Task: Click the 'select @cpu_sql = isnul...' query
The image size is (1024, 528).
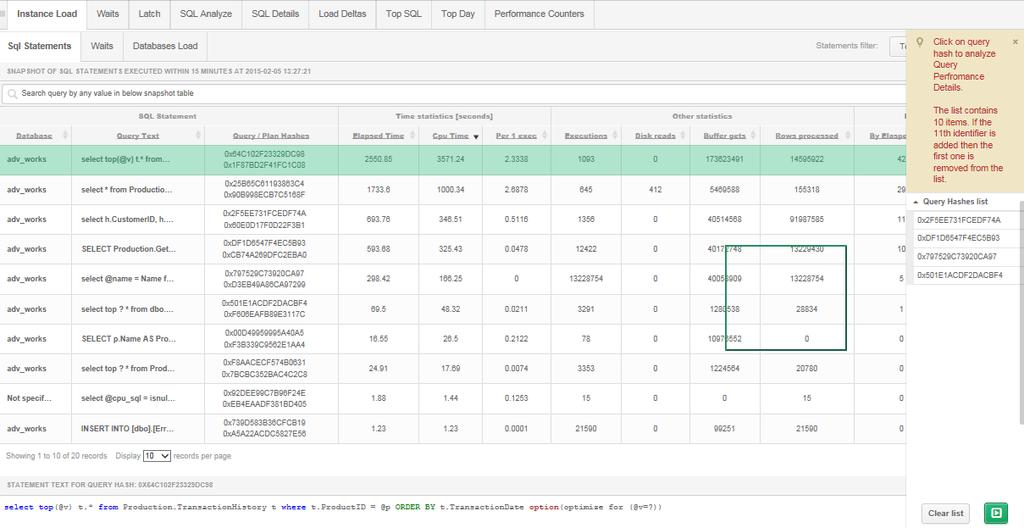Action: point(128,398)
